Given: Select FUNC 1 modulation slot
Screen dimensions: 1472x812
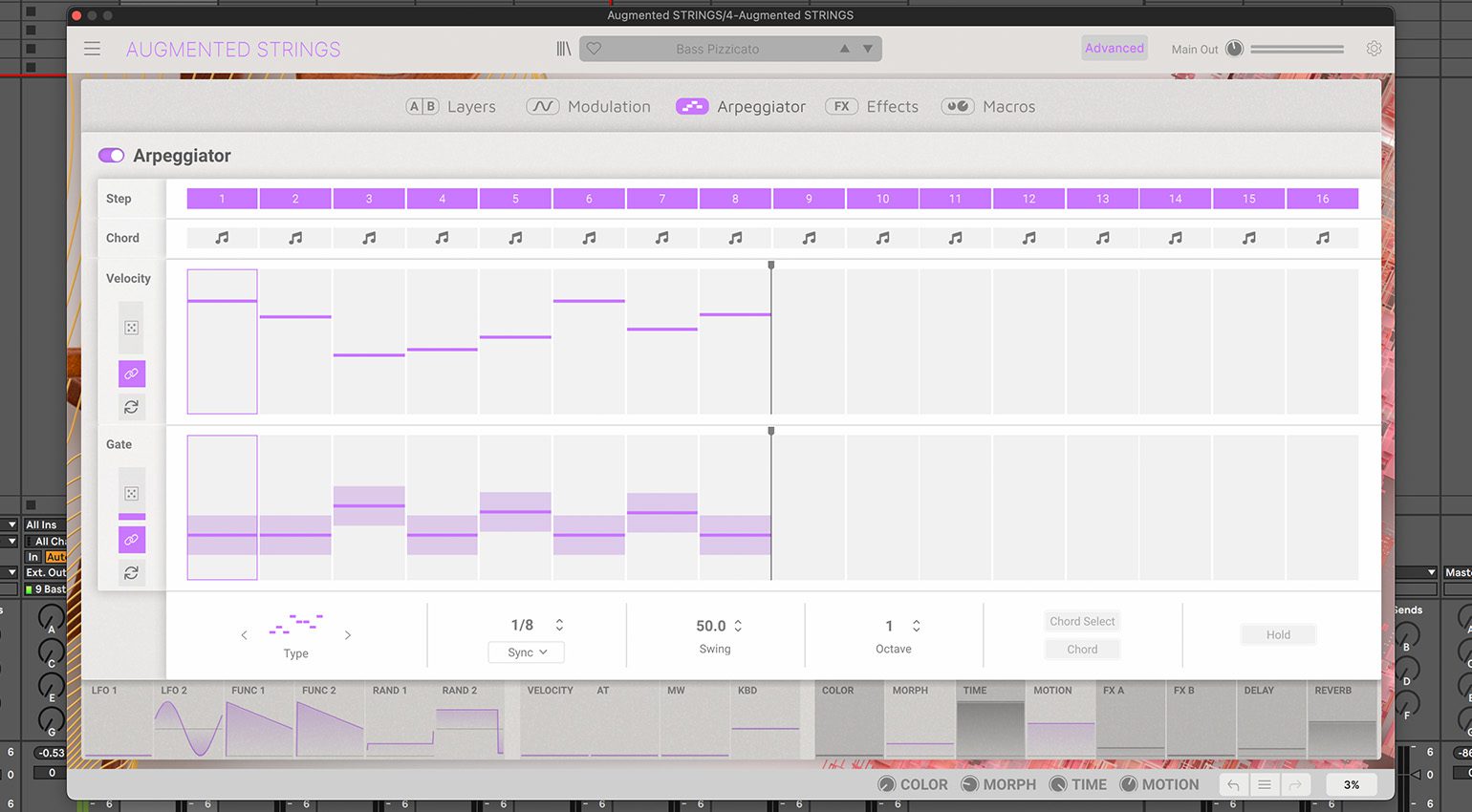Looking at the screenshot, I should [259, 720].
